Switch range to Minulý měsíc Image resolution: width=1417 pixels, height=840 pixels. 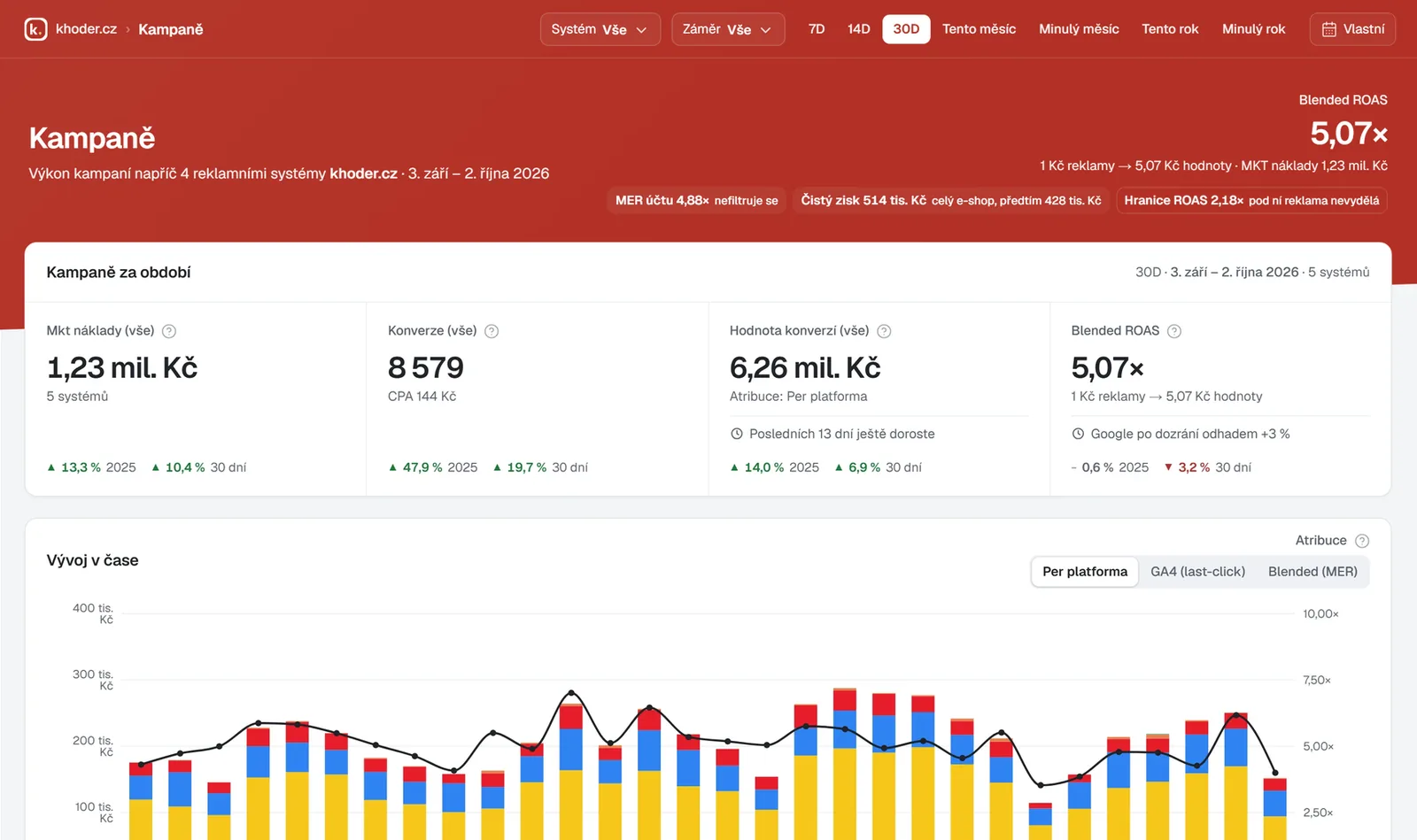pyautogui.click(x=1079, y=29)
